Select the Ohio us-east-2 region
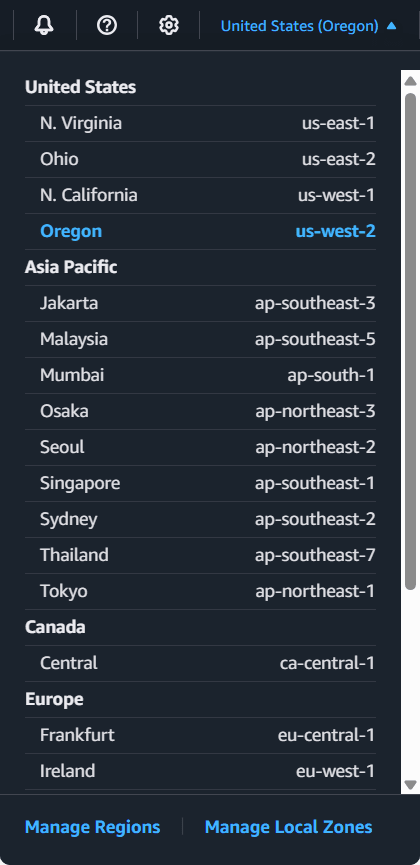Image resolution: width=420 pixels, height=865 pixels. tap(200, 159)
